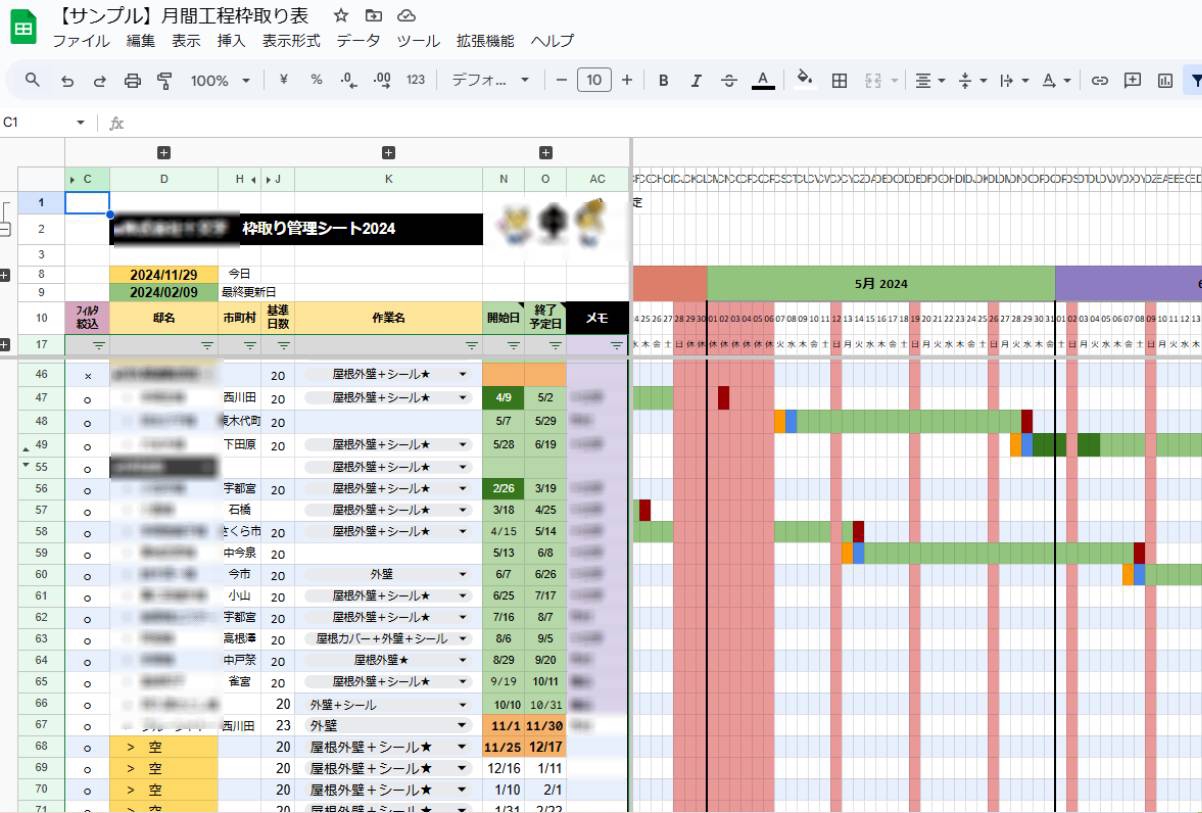Select cell showing 2024/11/29 date
This screenshot has width=1202, height=813.
(164, 275)
